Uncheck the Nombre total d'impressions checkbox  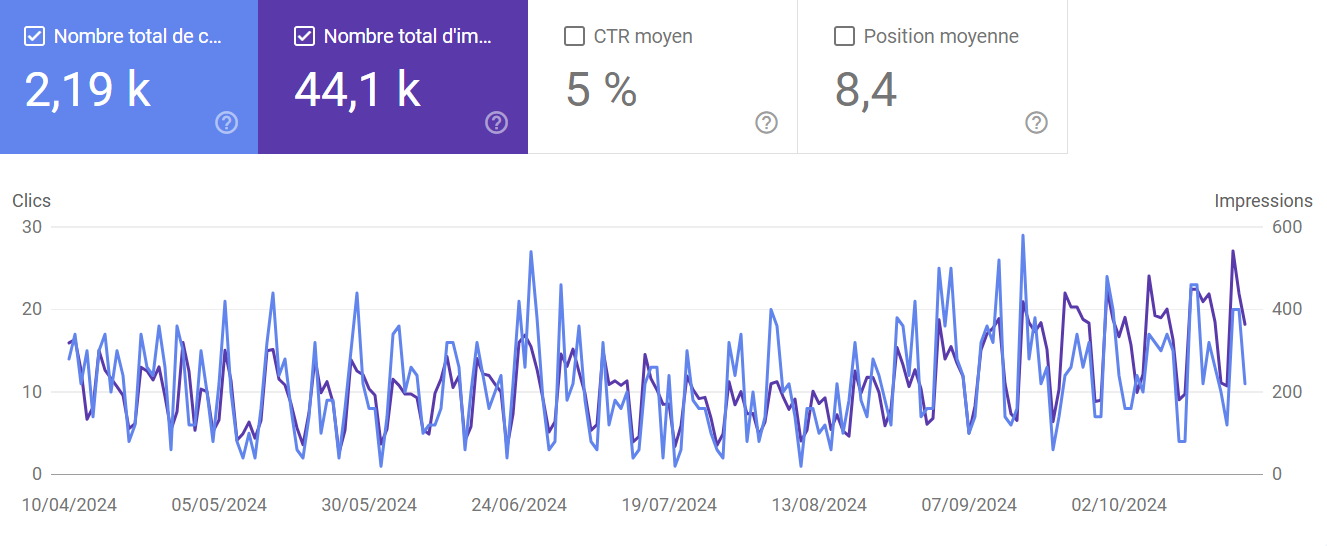tap(304, 37)
